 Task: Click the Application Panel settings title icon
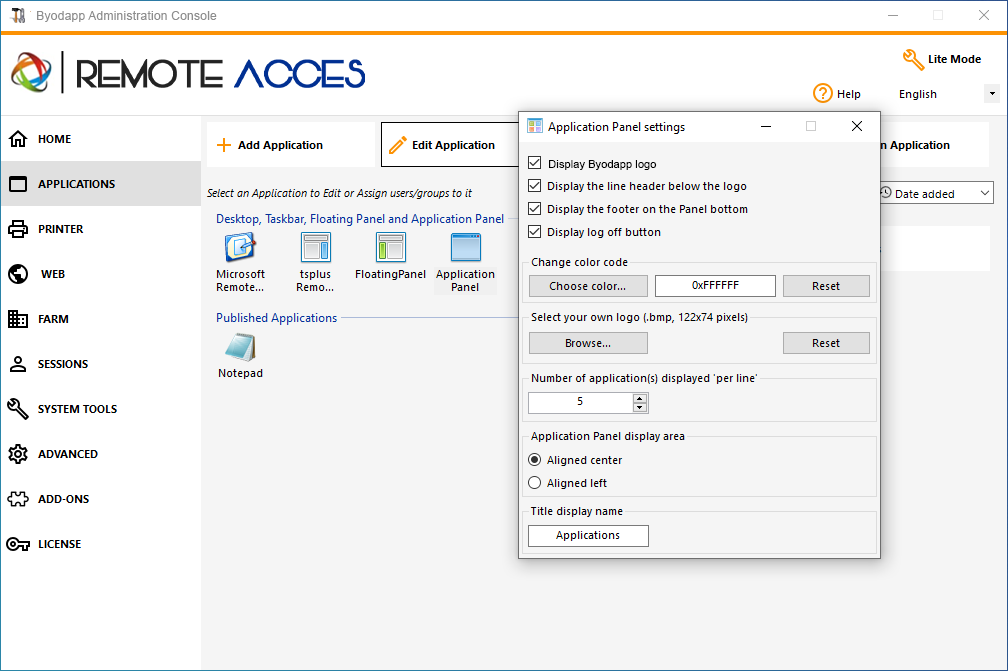click(535, 126)
